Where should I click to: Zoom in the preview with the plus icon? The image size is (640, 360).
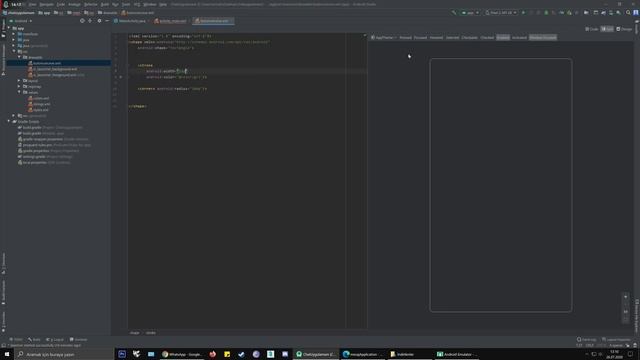click(x=626, y=297)
